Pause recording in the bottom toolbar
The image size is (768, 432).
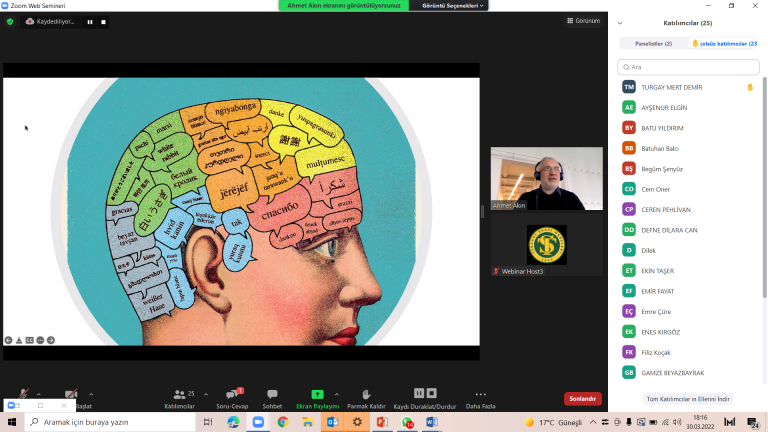click(x=419, y=393)
